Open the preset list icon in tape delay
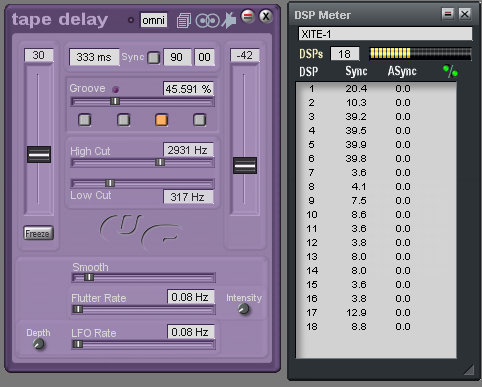 tap(184, 21)
